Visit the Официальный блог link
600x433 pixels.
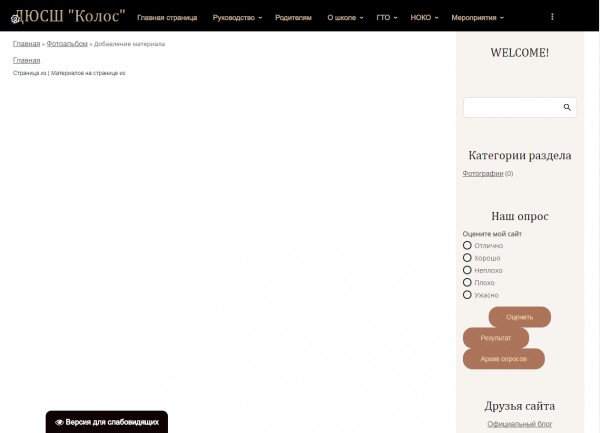click(520, 424)
